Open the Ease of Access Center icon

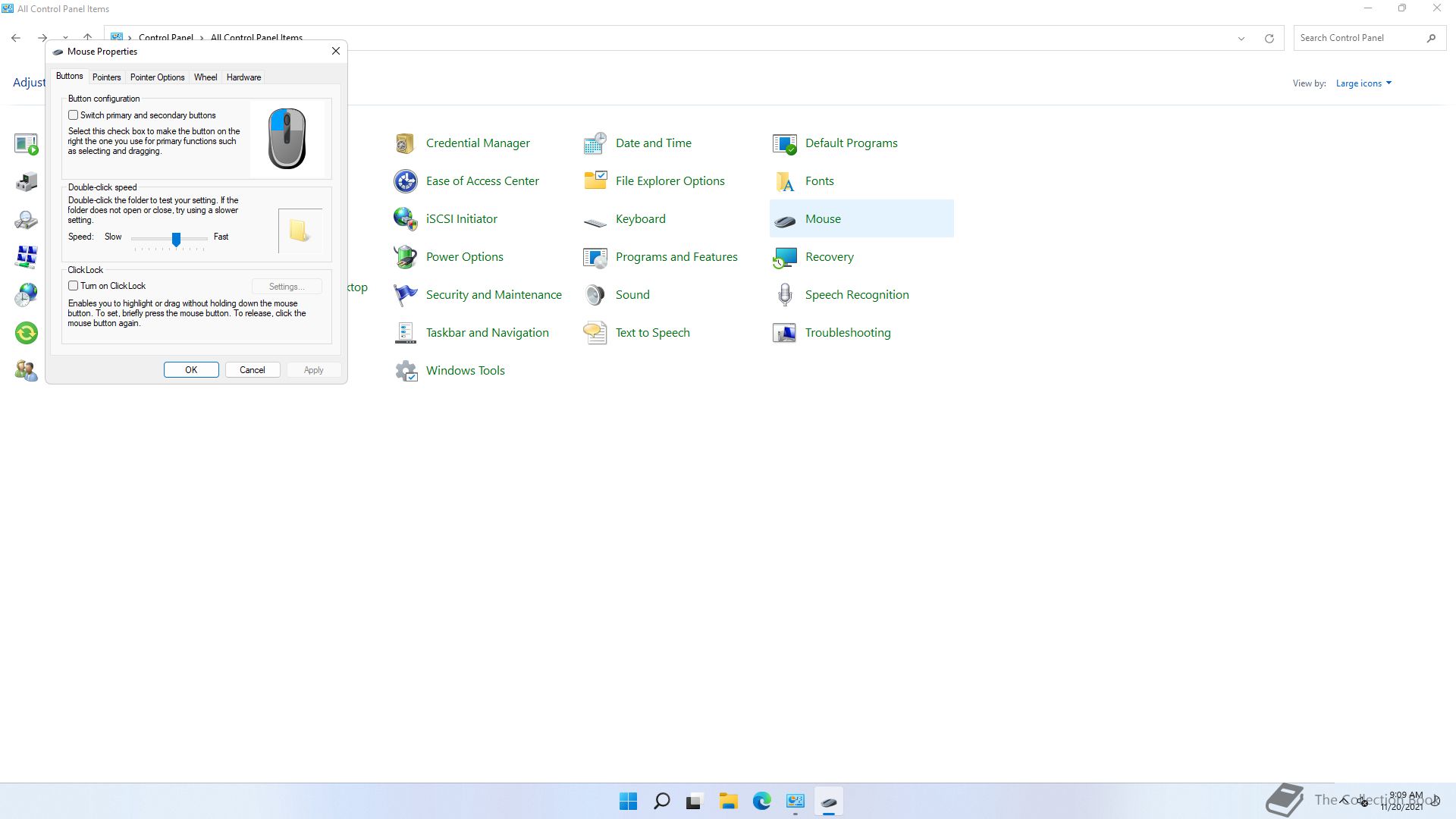[405, 181]
